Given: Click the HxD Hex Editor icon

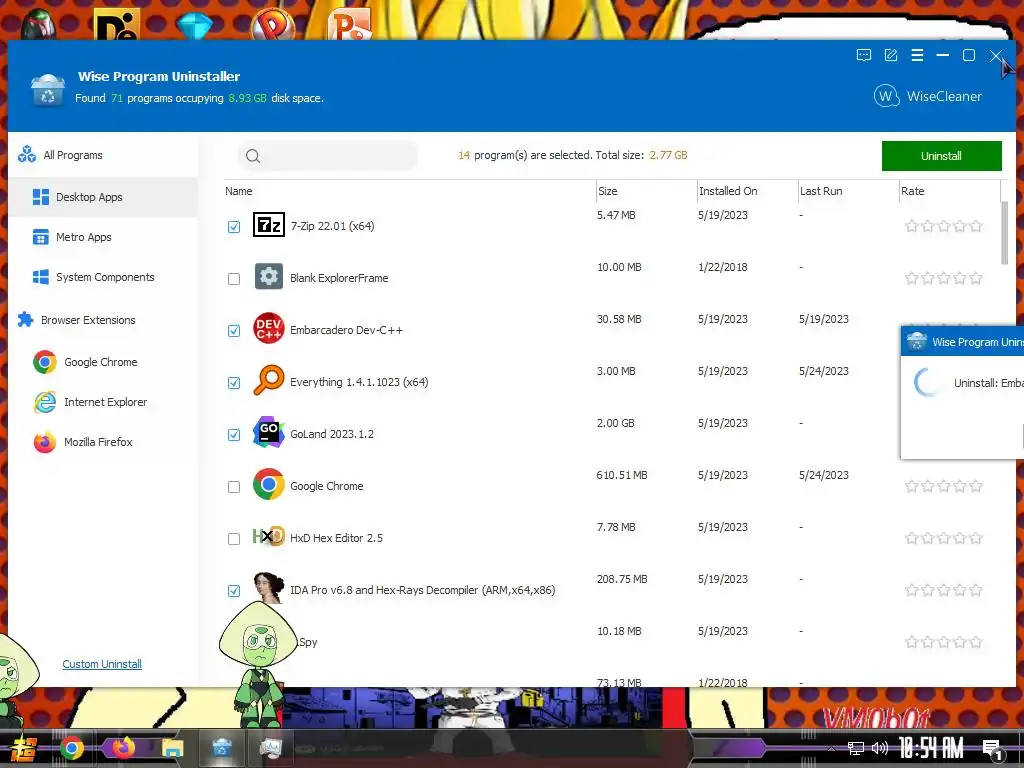Looking at the screenshot, I should click(x=268, y=536).
